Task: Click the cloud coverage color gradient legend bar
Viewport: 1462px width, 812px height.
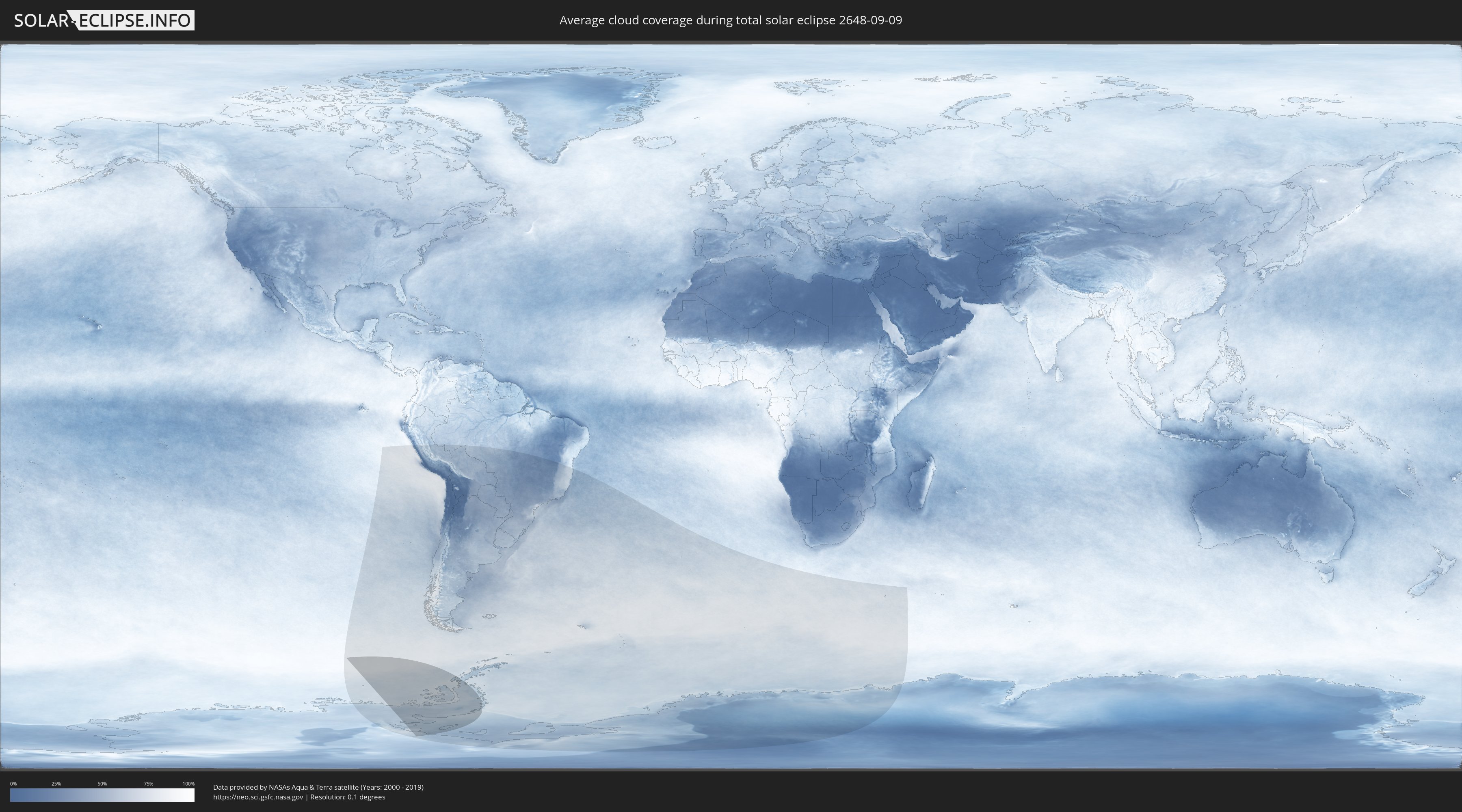Action: click(102, 795)
